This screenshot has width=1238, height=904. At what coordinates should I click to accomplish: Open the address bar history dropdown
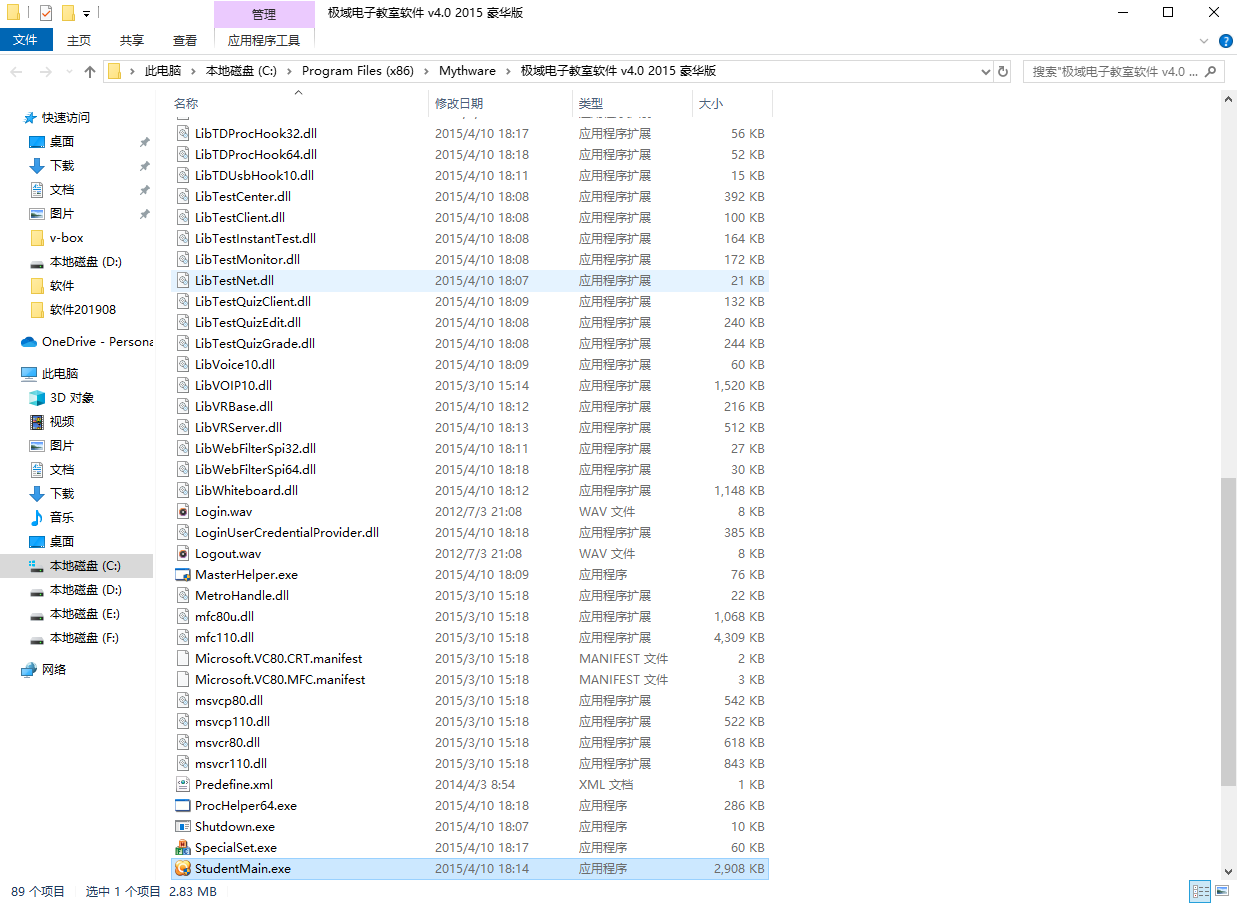pyautogui.click(x=985, y=72)
